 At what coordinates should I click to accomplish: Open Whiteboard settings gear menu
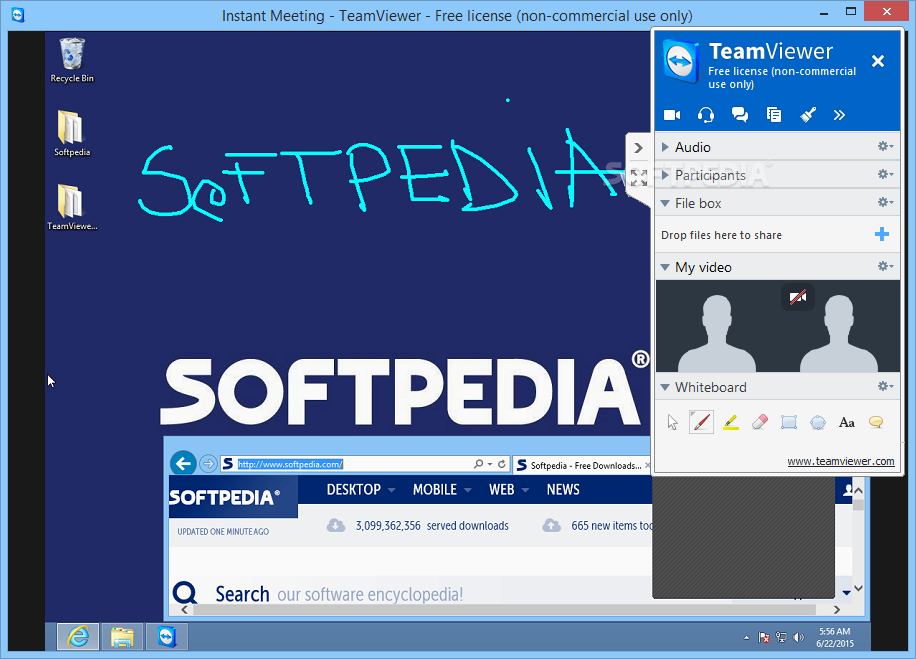click(x=885, y=386)
